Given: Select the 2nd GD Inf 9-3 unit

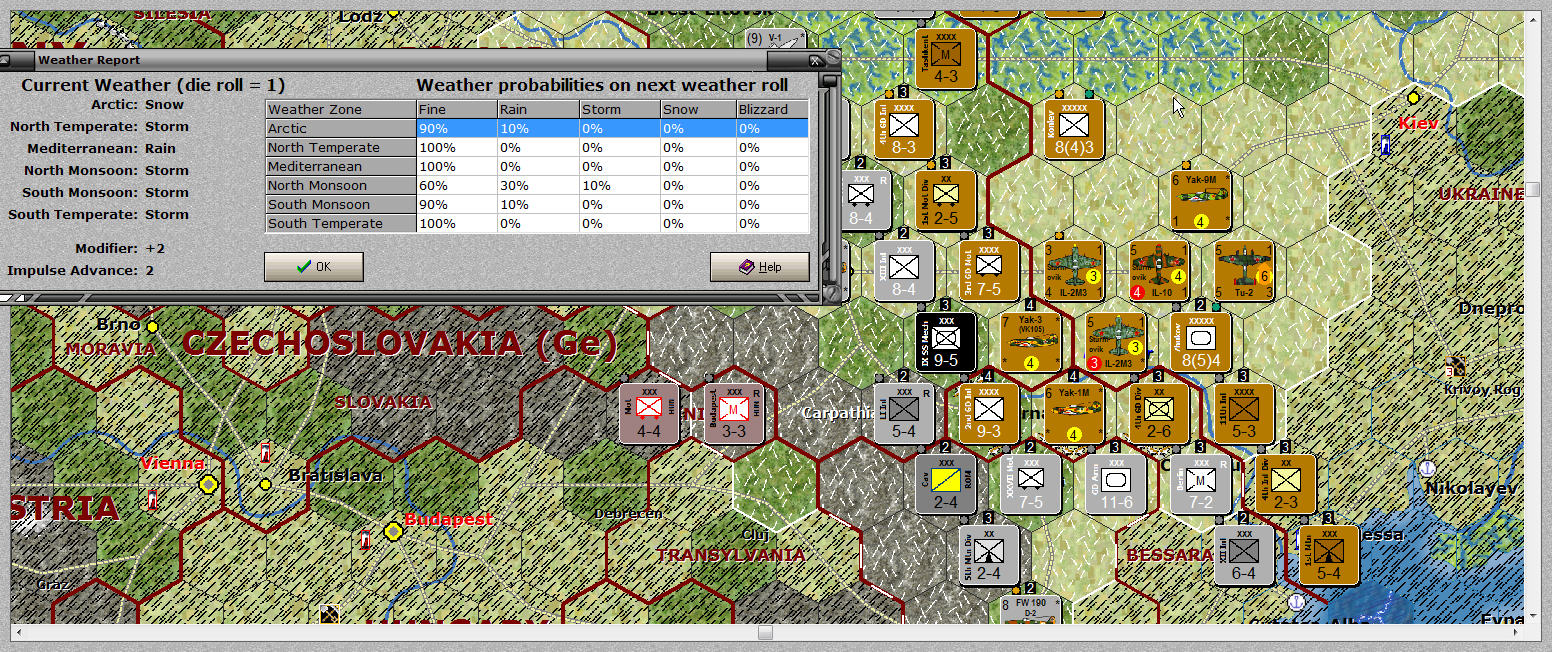Looking at the screenshot, I should click(989, 413).
